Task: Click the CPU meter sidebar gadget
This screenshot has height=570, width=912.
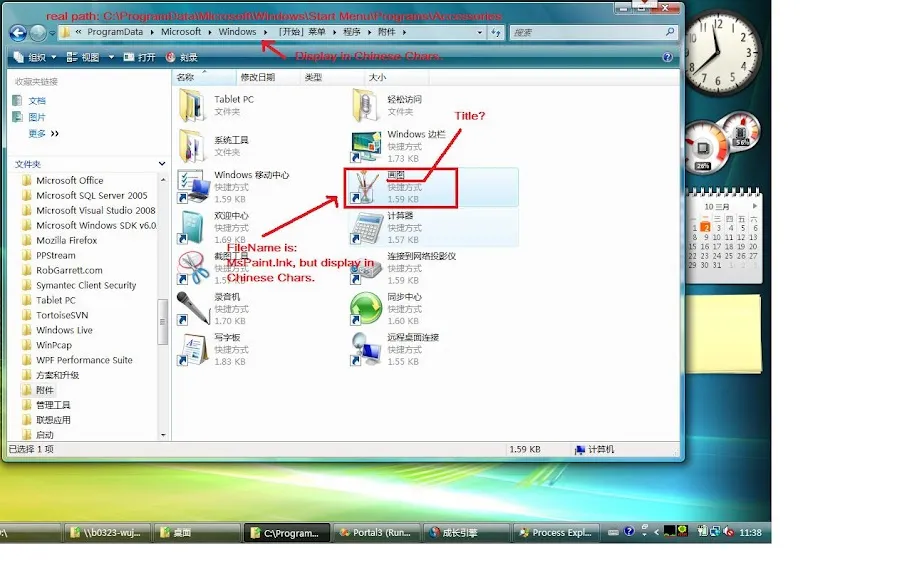Action: pos(706,148)
